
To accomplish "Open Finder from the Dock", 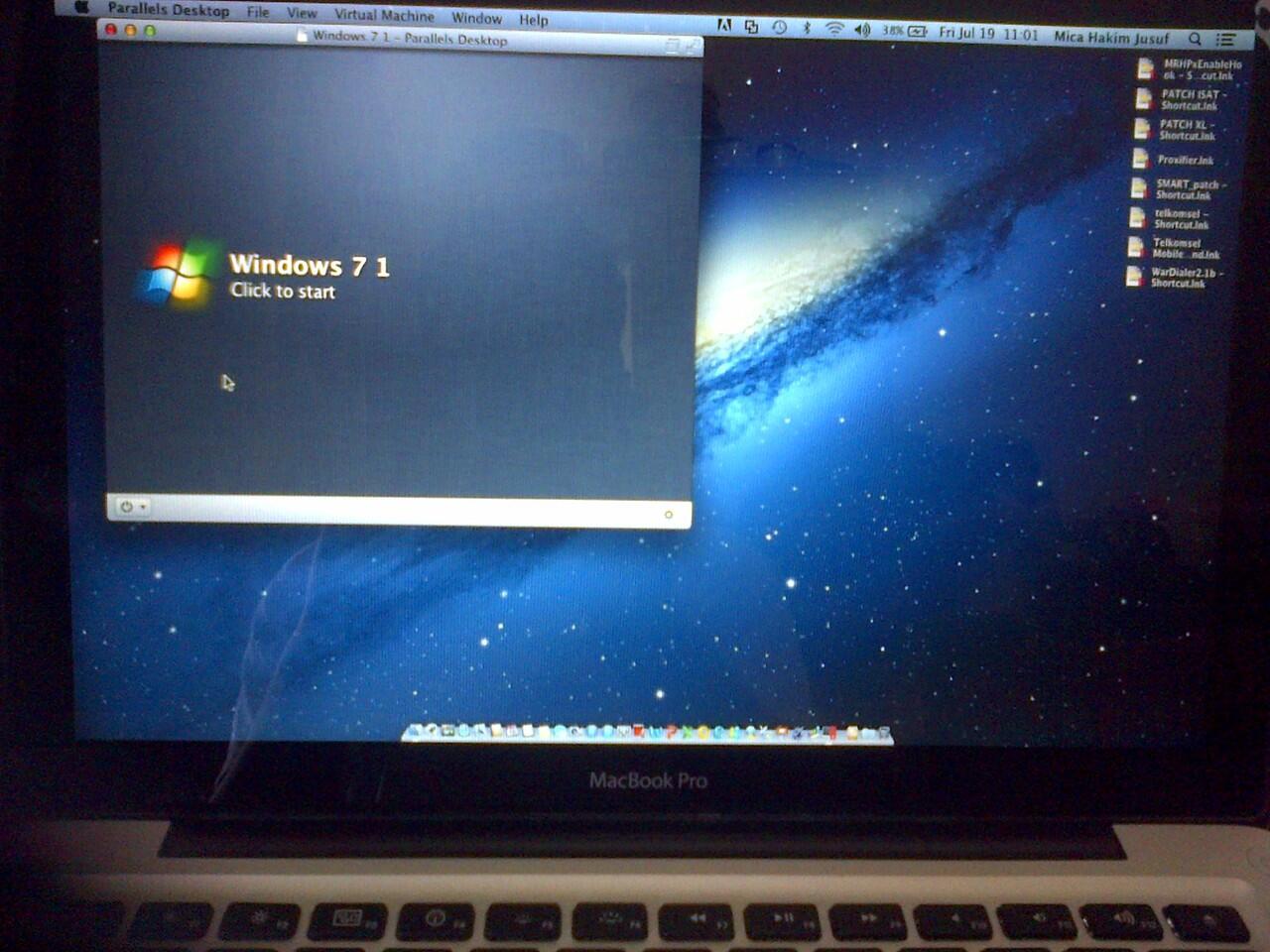I will click(x=416, y=732).
